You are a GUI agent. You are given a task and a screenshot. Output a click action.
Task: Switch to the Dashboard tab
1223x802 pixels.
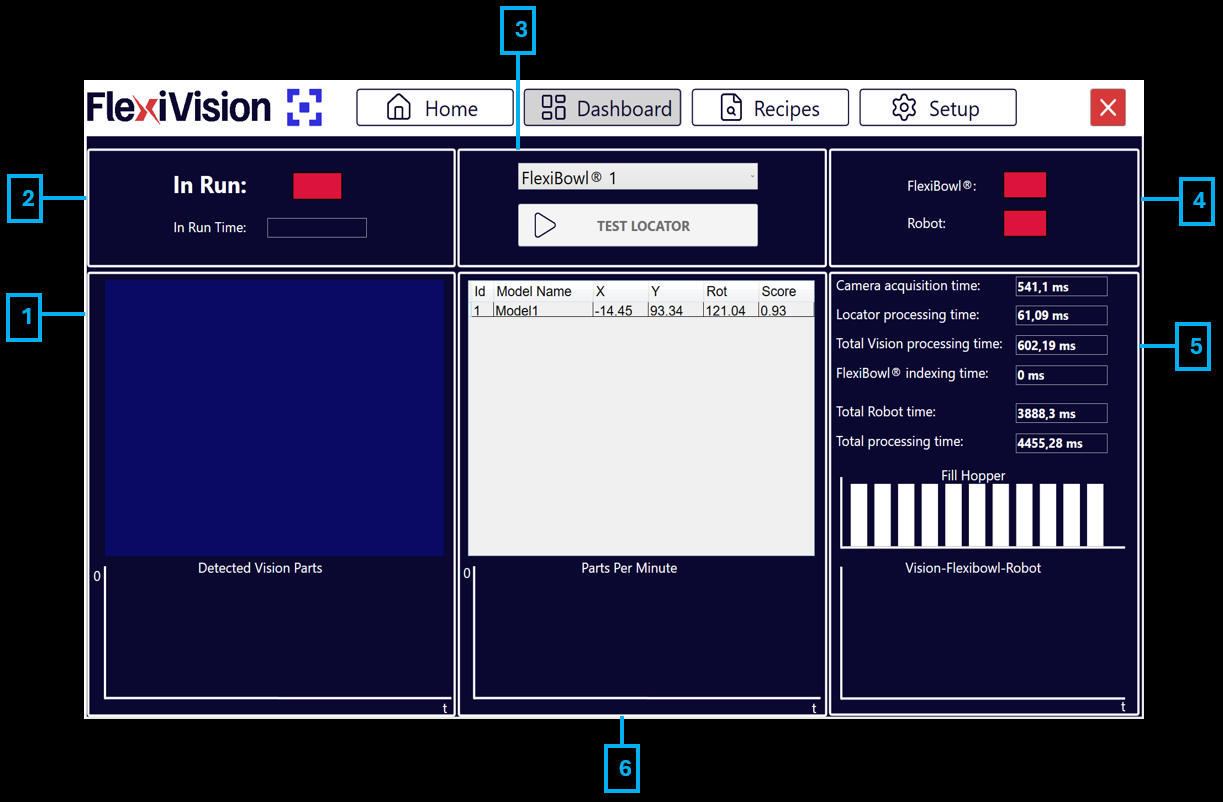click(603, 108)
